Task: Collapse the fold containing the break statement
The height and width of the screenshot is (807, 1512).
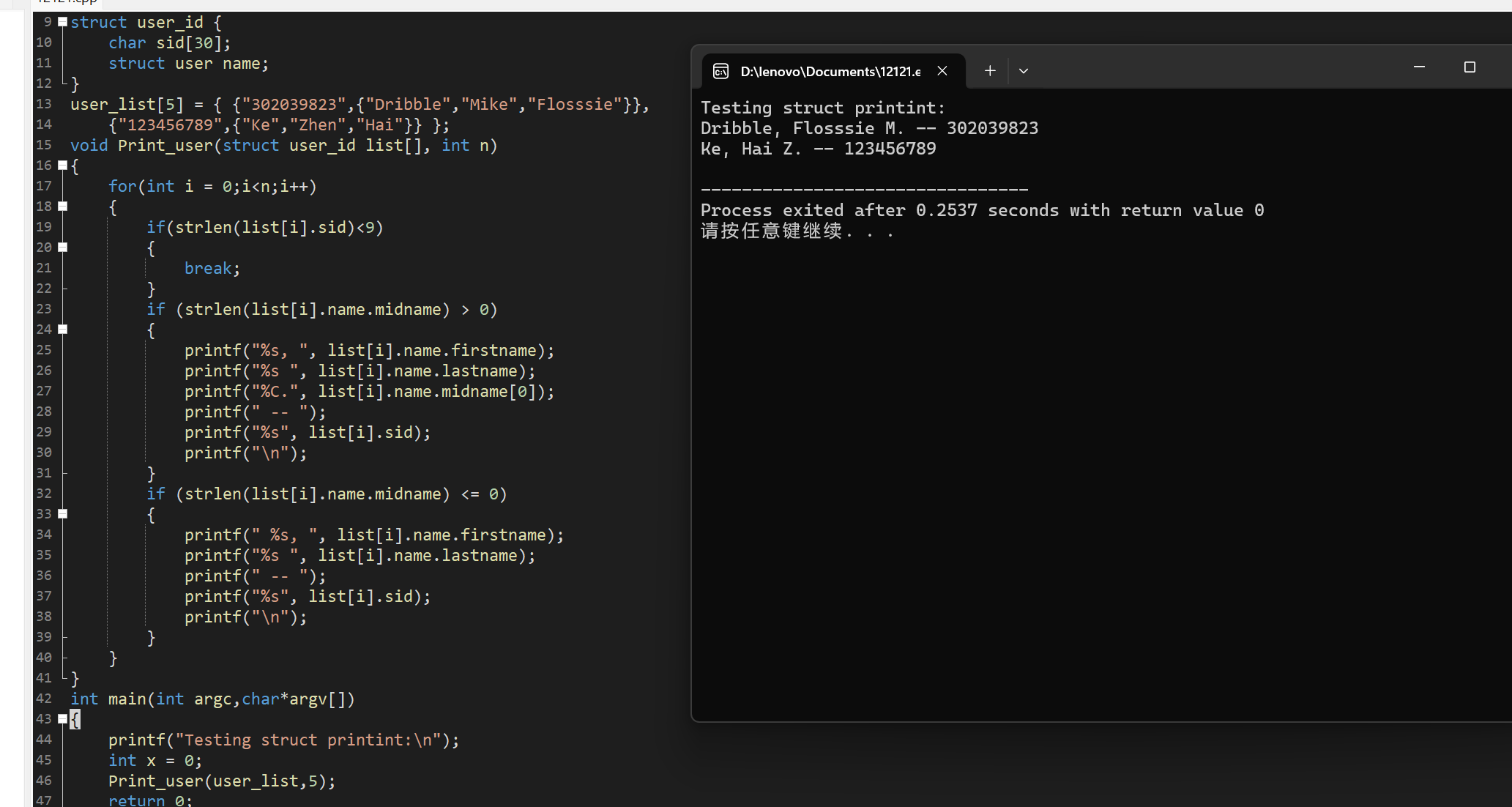Action: [x=63, y=248]
